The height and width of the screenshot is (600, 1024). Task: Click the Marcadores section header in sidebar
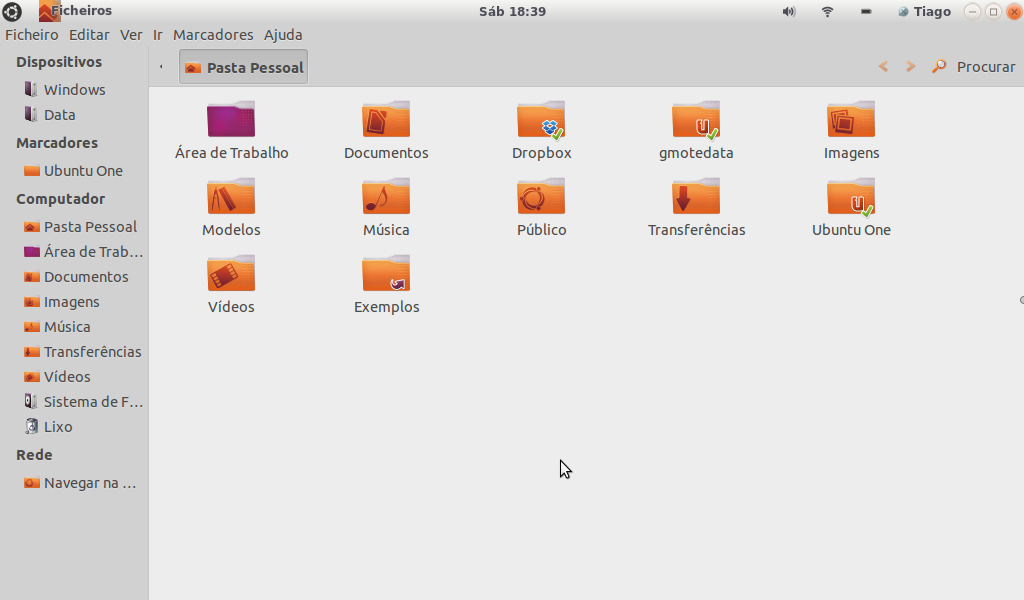click(57, 142)
